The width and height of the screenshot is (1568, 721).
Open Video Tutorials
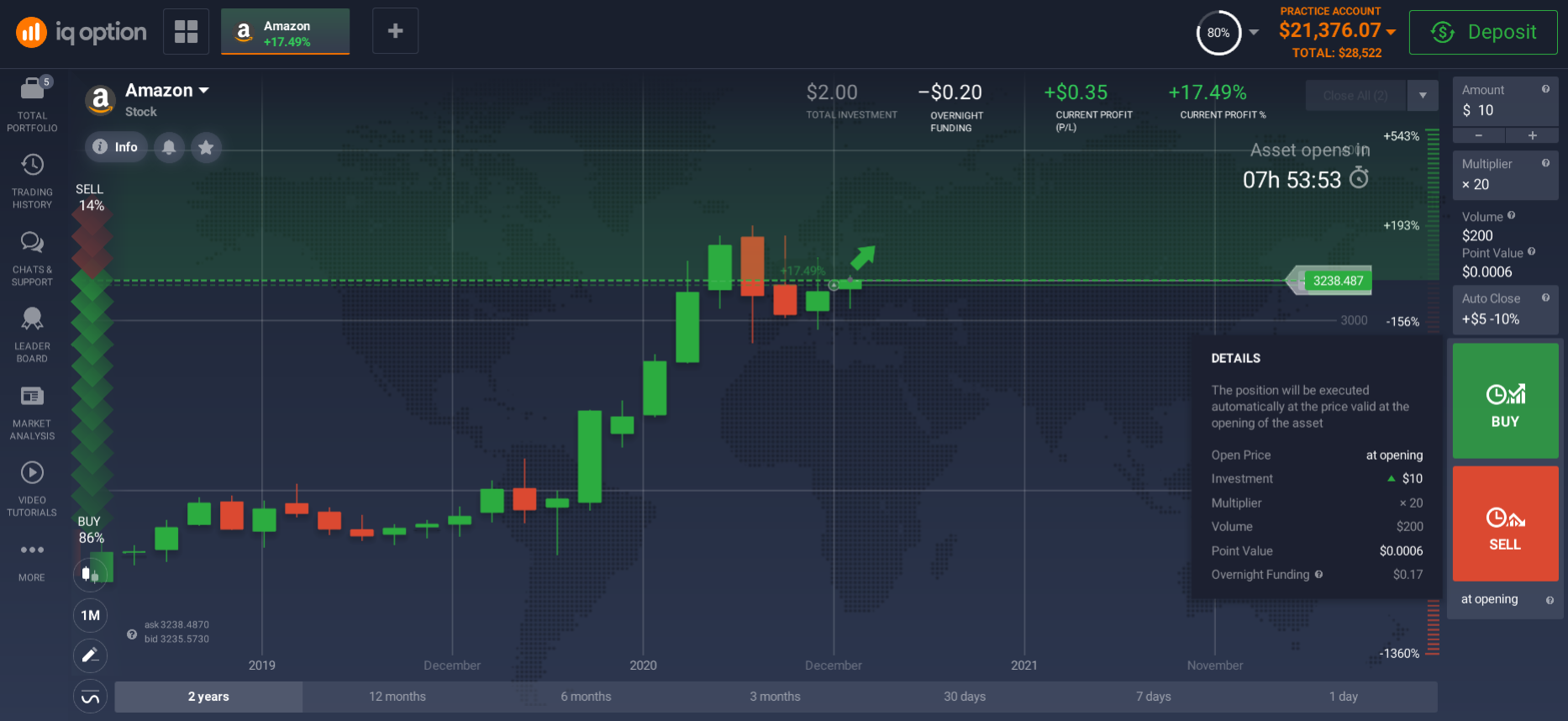click(x=32, y=488)
